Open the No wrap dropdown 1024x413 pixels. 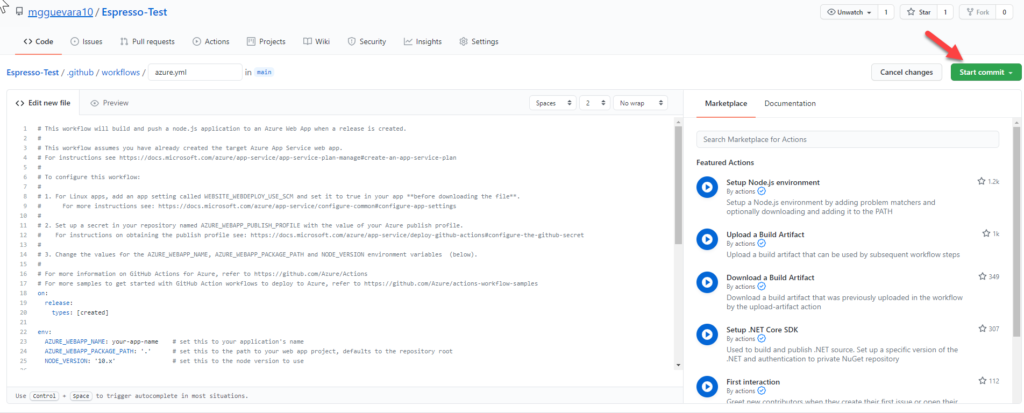tap(641, 103)
